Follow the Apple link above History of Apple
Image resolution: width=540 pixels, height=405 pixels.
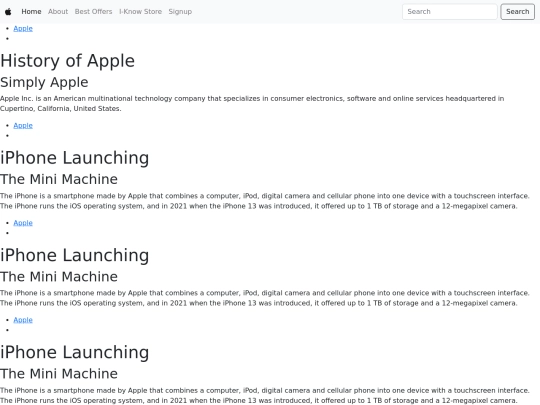23,29
